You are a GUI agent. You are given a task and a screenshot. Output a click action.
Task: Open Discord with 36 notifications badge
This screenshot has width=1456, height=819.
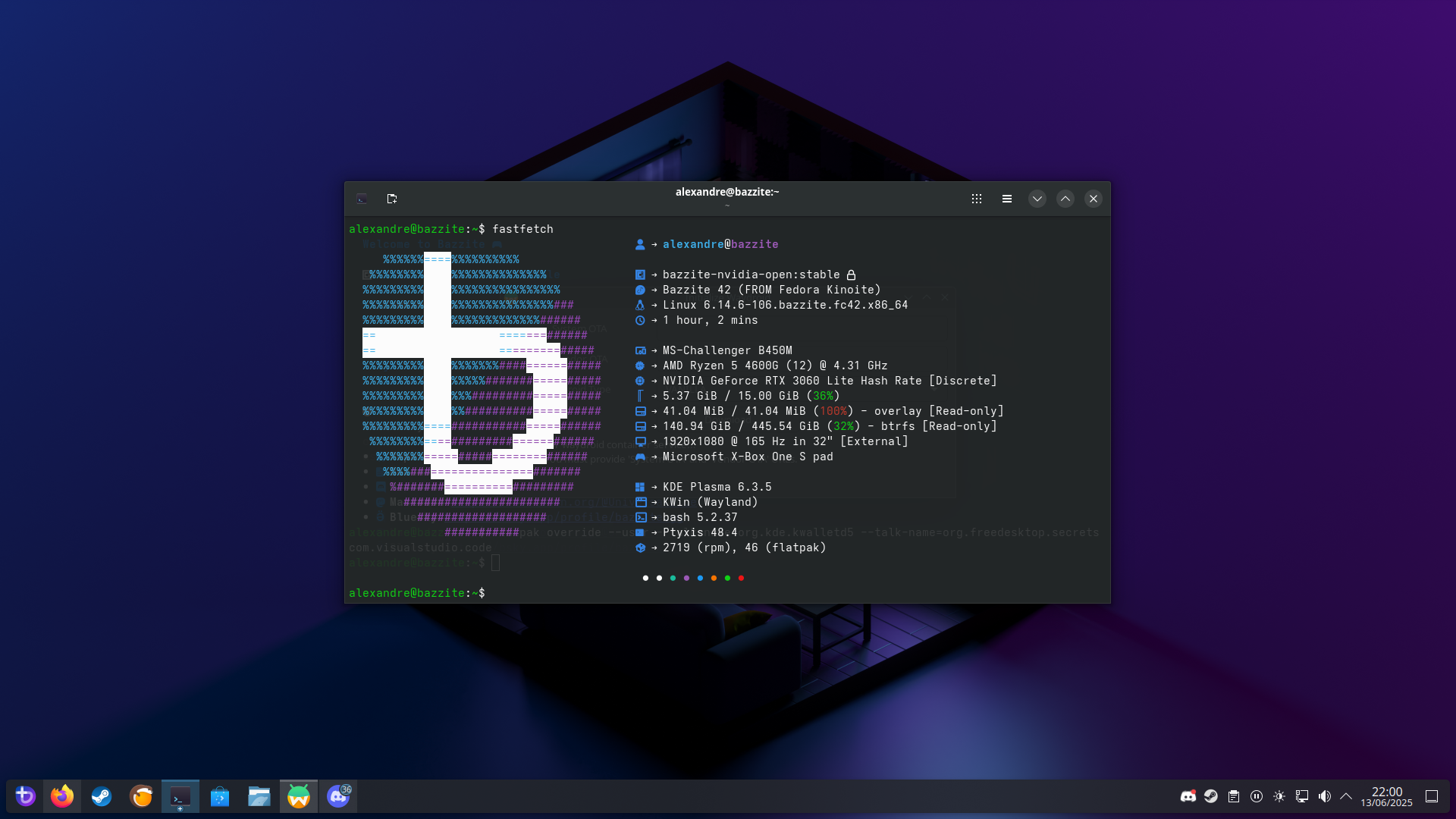coord(338,796)
